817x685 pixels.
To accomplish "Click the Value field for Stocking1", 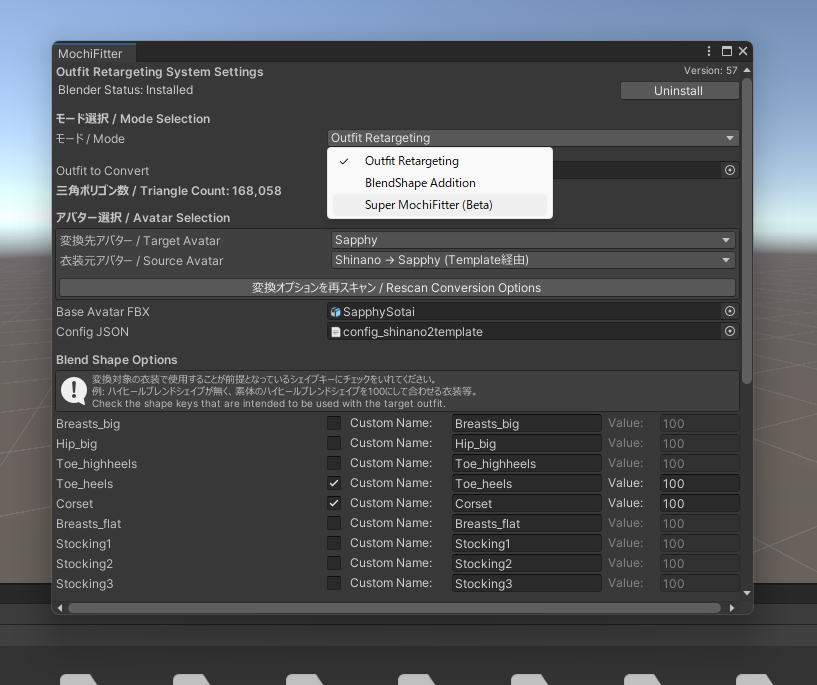I will 699,543.
